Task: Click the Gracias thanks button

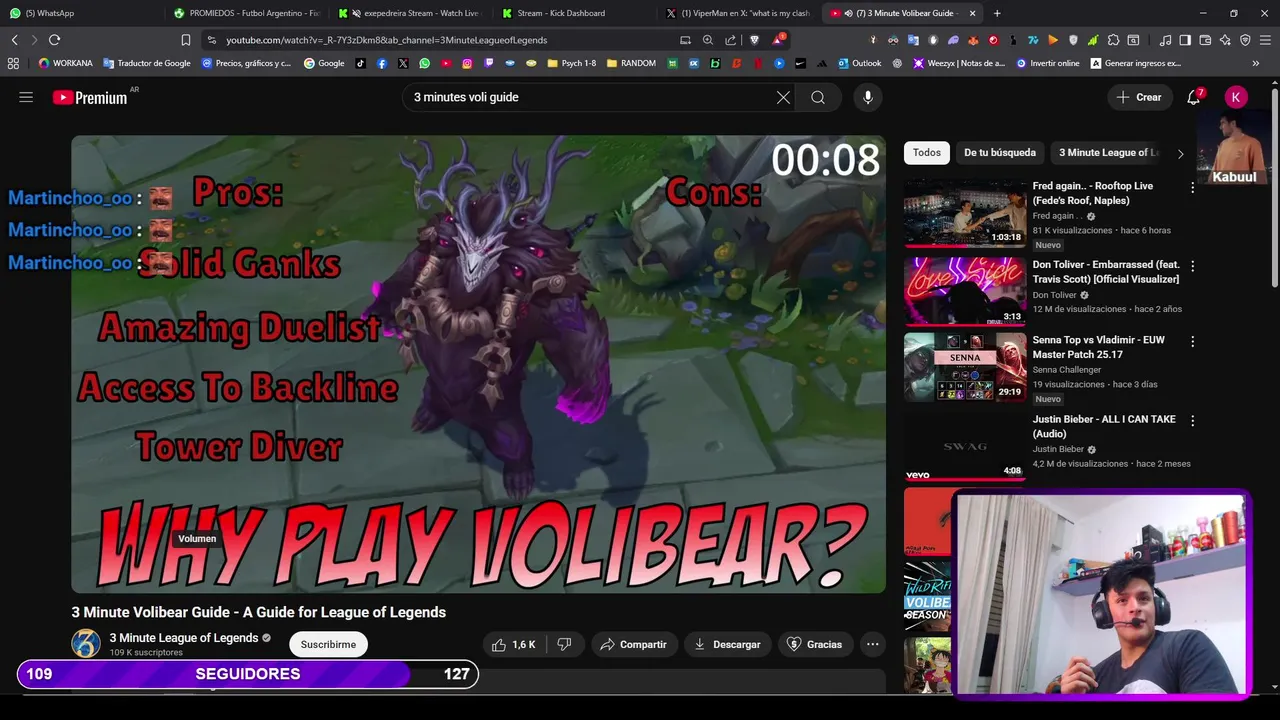Action: click(x=815, y=645)
